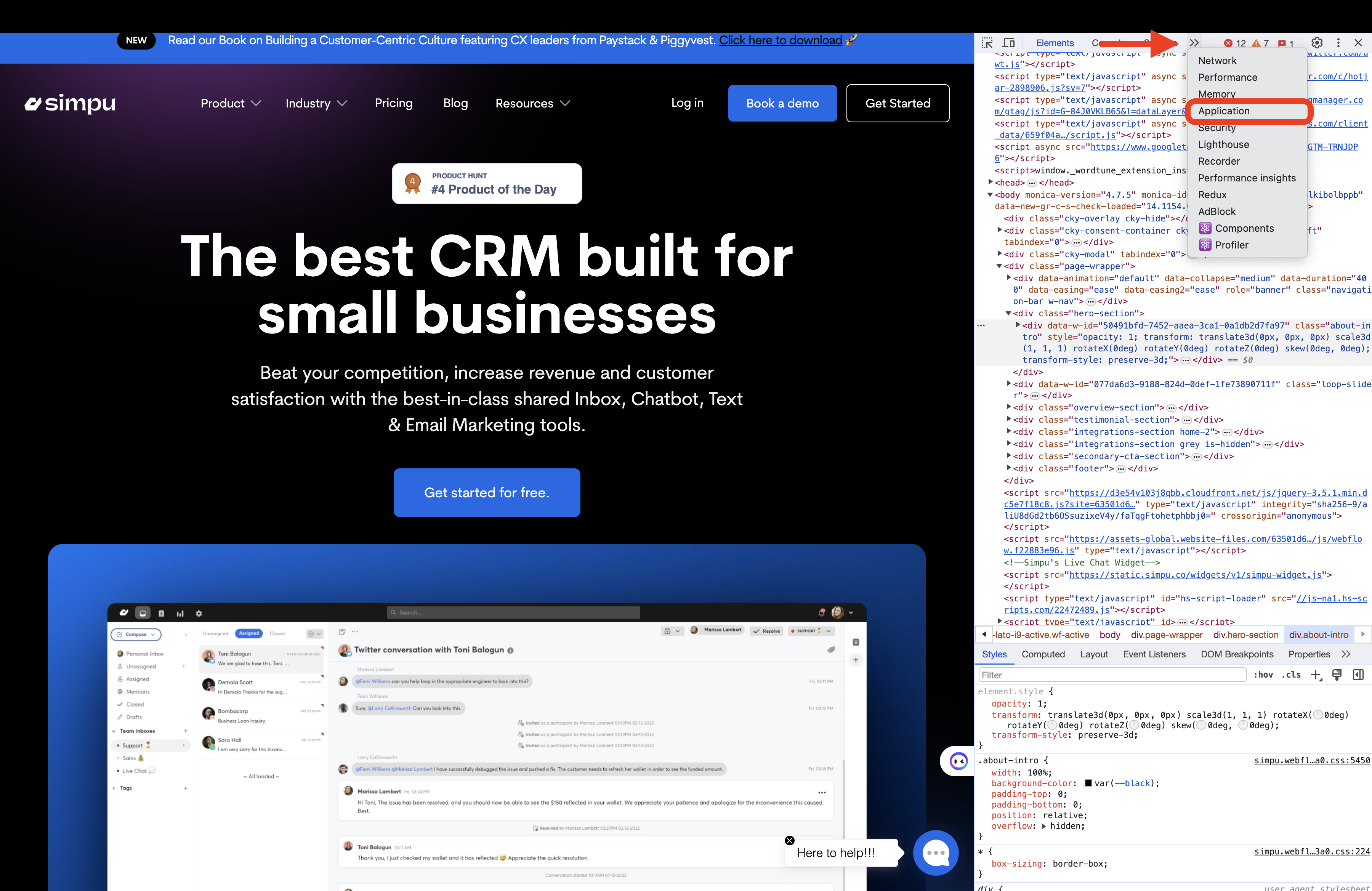Click 'Click here to download' link
This screenshot has height=891, width=1372.
(x=781, y=40)
